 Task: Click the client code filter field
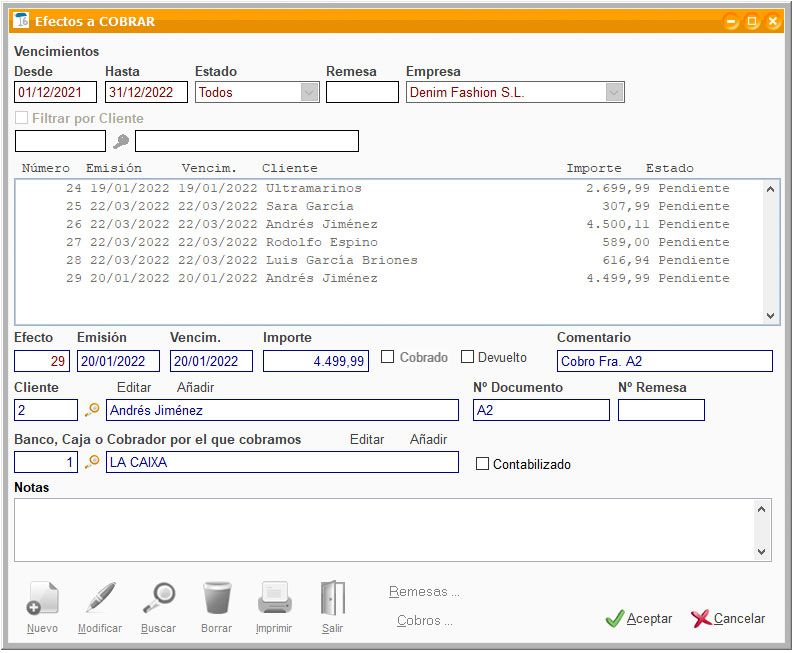click(x=61, y=141)
